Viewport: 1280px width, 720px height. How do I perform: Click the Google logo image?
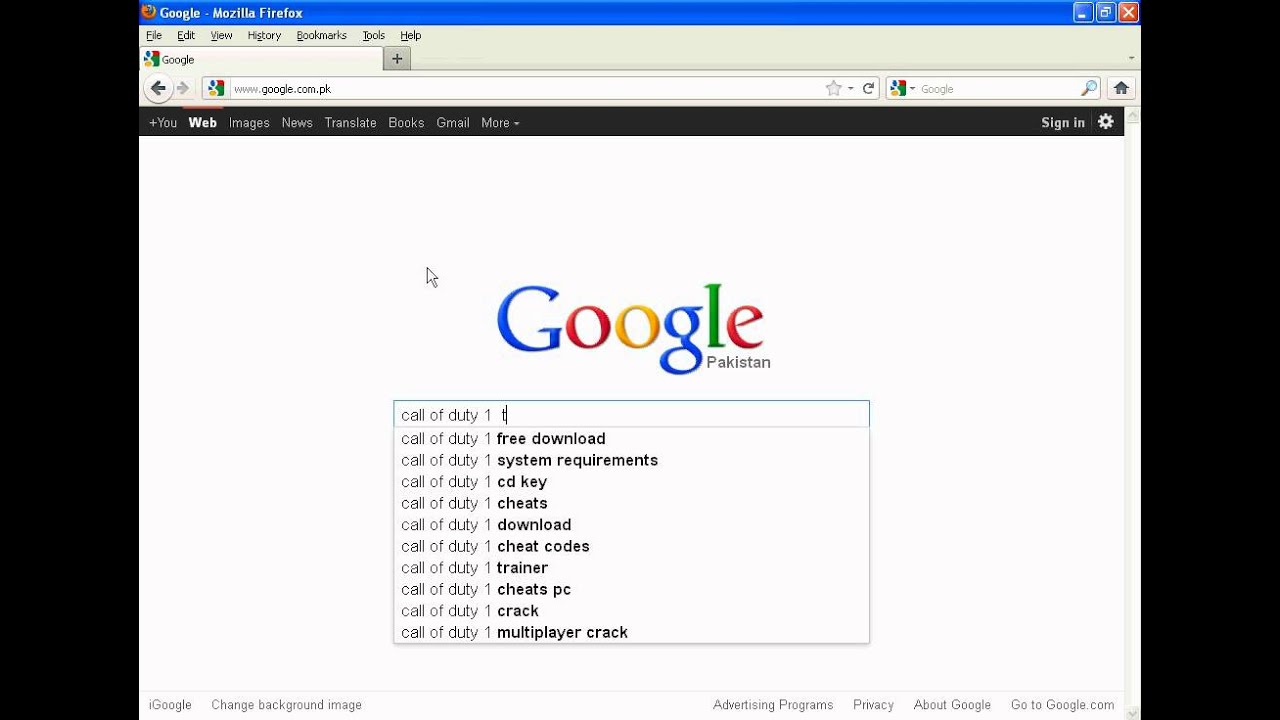(633, 329)
